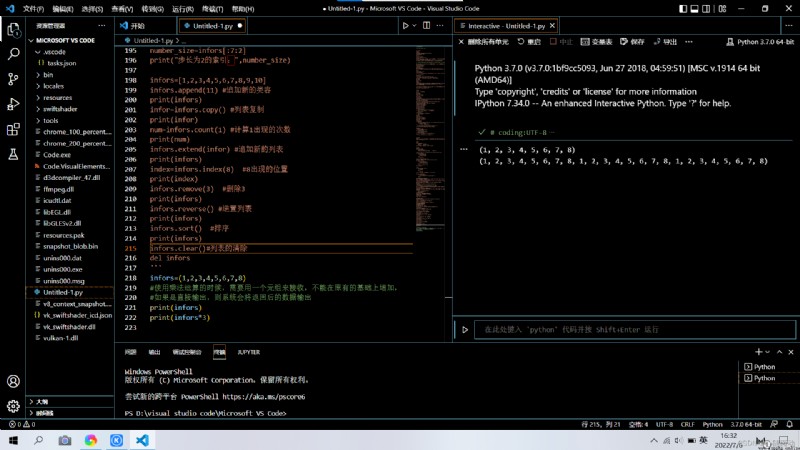Image resolution: width=800 pixels, height=450 pixels.
Task: Open cell output options ellipsis
Action: click(463, 149)
